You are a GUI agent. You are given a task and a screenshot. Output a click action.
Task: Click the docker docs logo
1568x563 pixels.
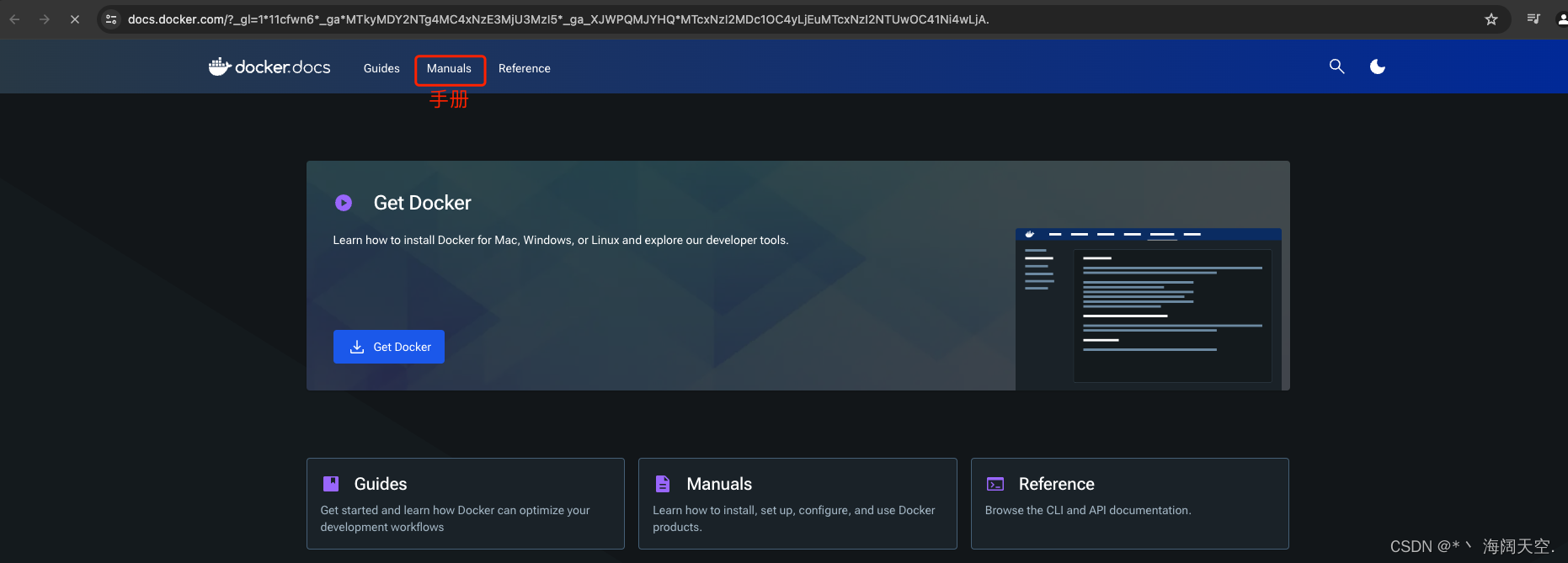269,67
